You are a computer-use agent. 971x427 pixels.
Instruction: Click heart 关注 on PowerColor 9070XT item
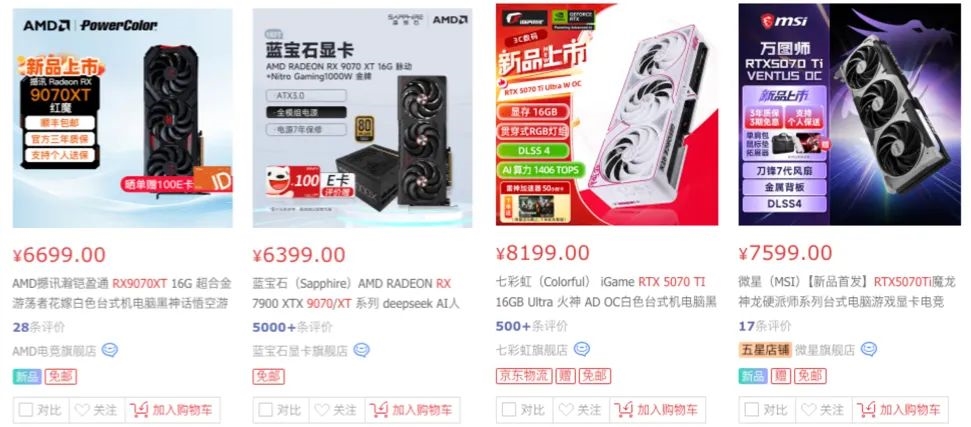[x=97, y=410]
